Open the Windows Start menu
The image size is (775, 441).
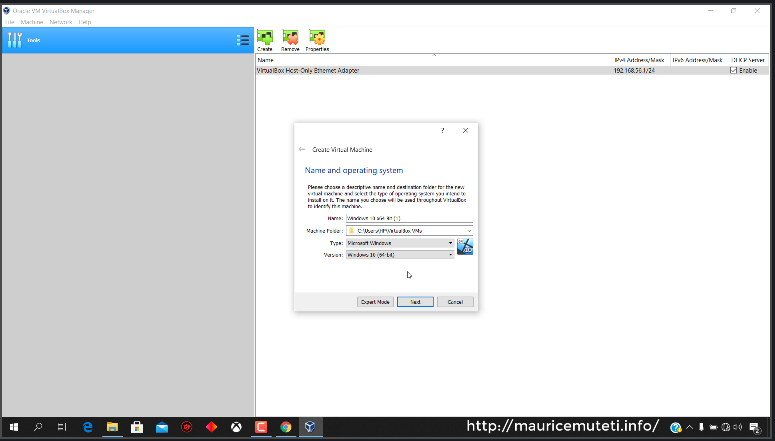pos(14,427)
